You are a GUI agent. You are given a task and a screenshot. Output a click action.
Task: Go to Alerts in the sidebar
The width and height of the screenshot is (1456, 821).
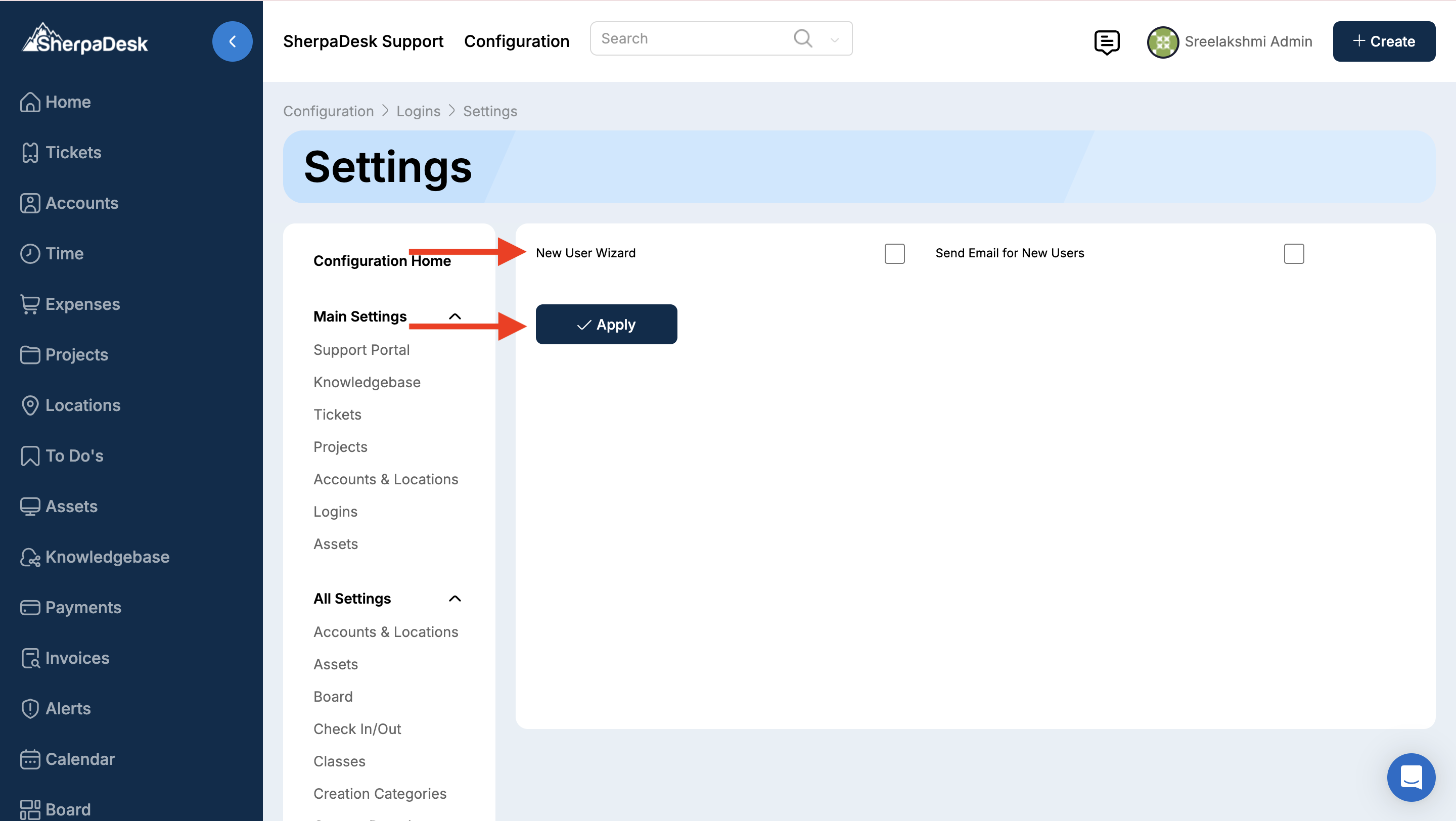click(x=68, y=709)
